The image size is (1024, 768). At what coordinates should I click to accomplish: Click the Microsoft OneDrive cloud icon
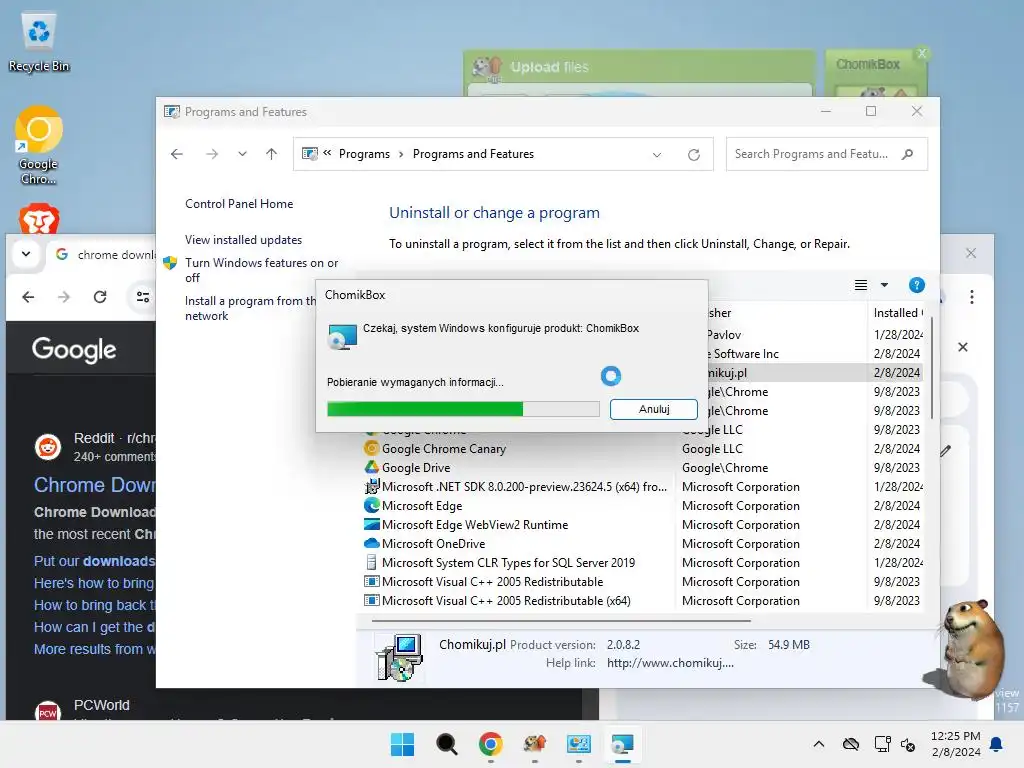click(372, 543)
